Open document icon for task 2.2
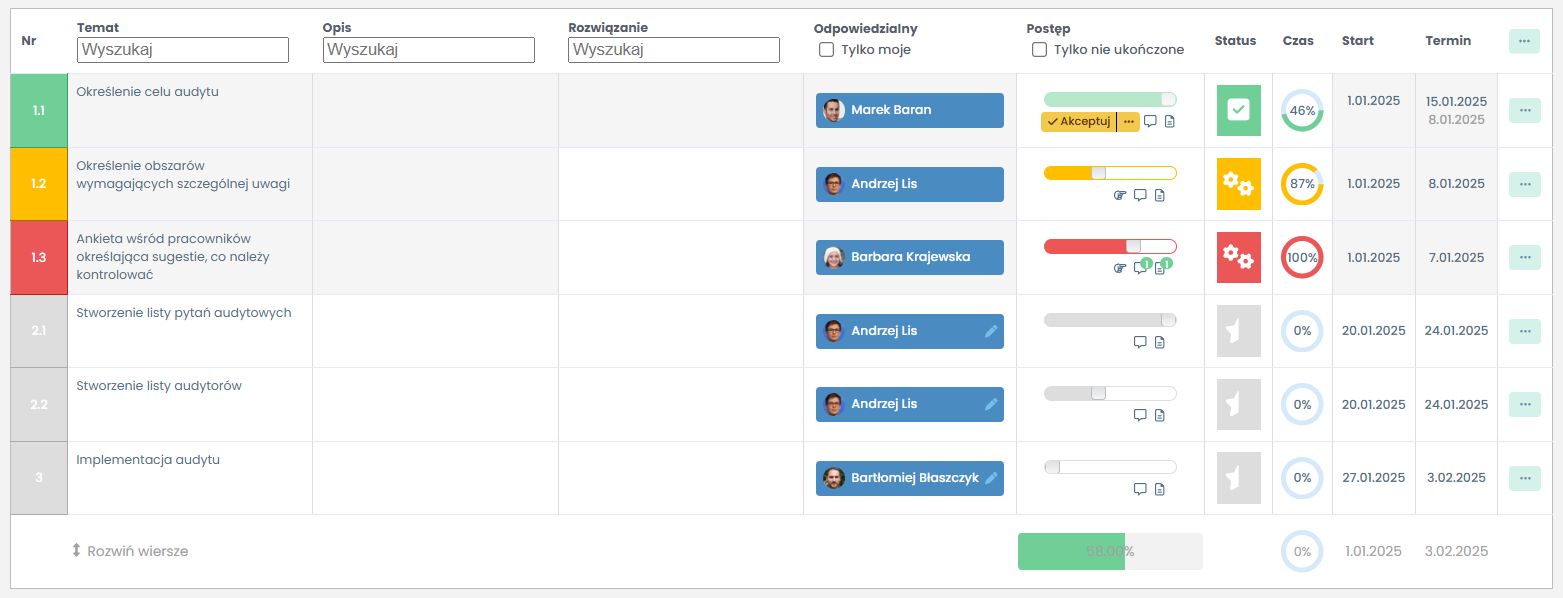This screenshot has height=598, width=1563. click(x=1160, y=415)
